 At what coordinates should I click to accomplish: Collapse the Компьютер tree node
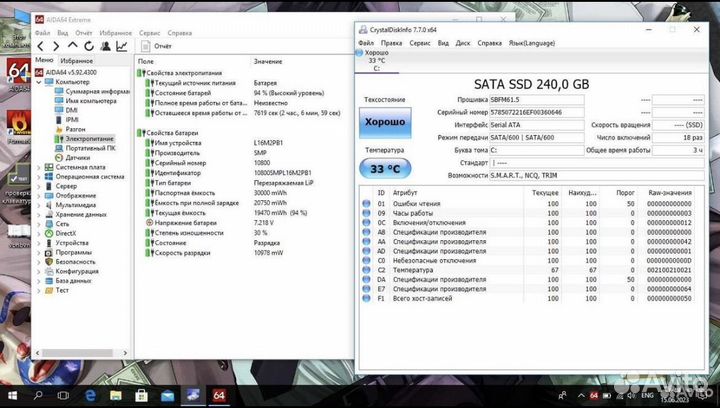[39, 81]
